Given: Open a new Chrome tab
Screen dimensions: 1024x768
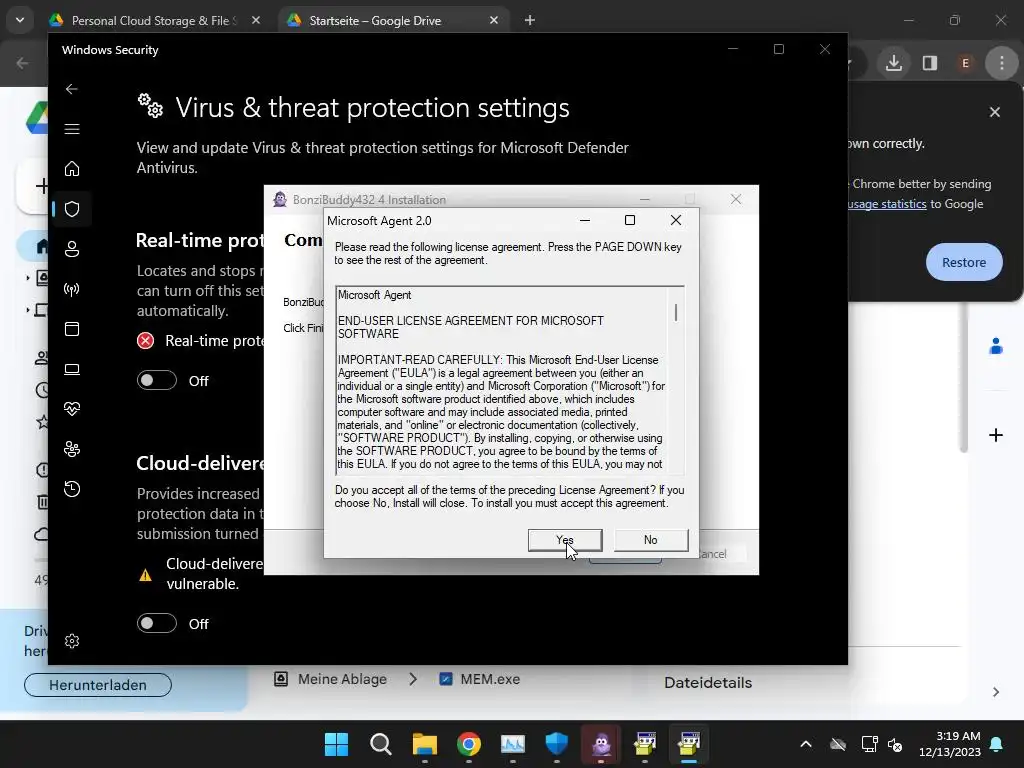Looking at the screenshot, I should pyautogui.click(x=530, y=20).
